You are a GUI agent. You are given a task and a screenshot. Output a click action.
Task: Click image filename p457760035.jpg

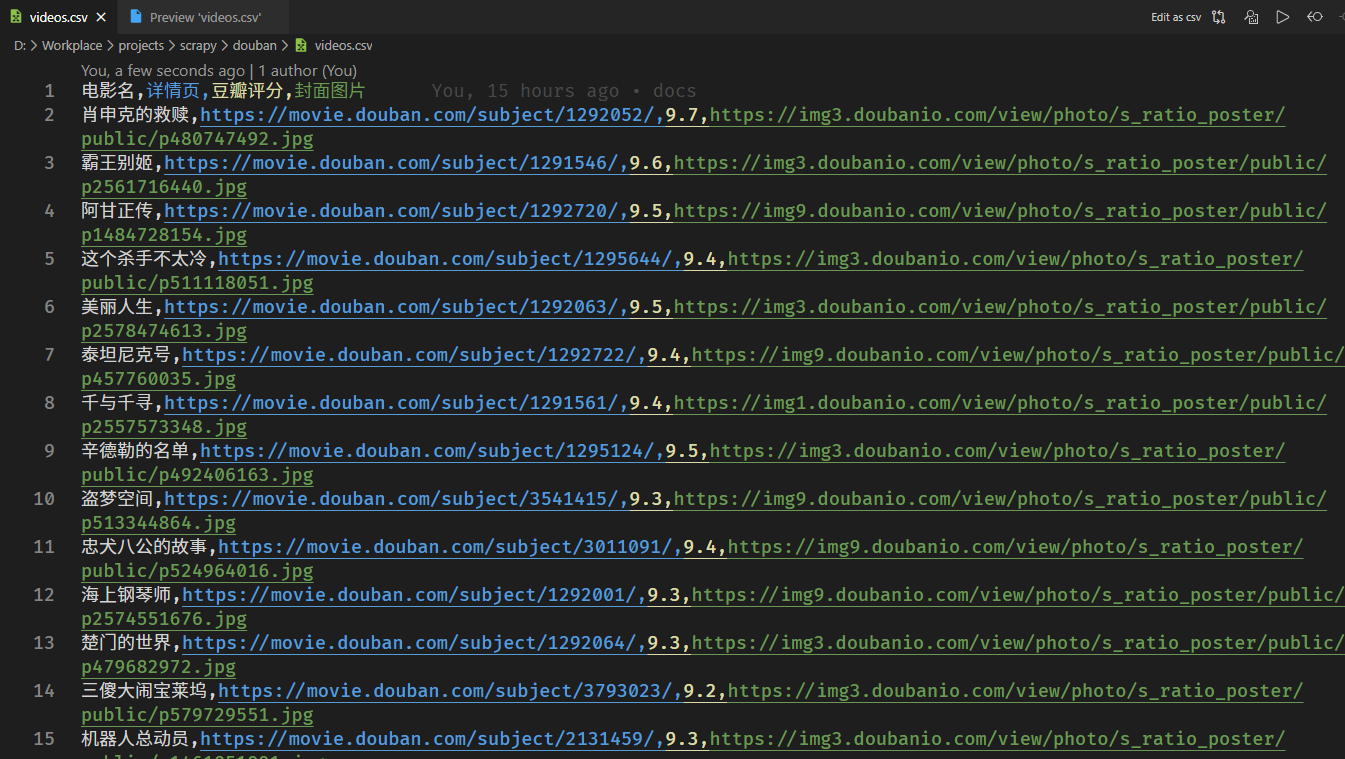(x=158, y=379)
